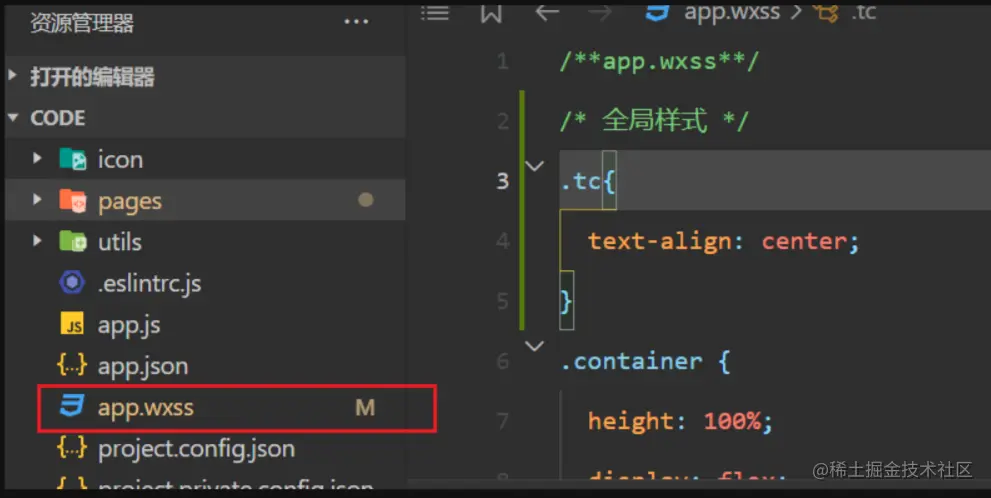Open the explorer more actions ellipsis
Image resolution: width=991 pixels, height=498 pixels.
pyautogui.click(x=356, y=22)
